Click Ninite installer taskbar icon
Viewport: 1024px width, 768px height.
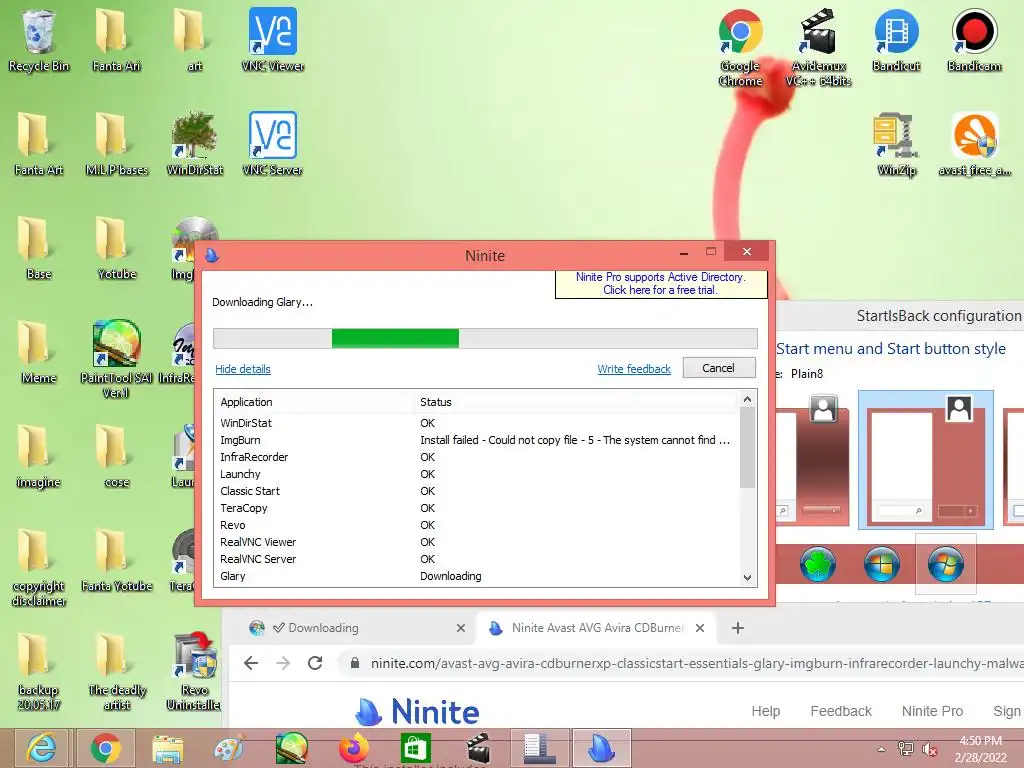[x=601, y=748]
